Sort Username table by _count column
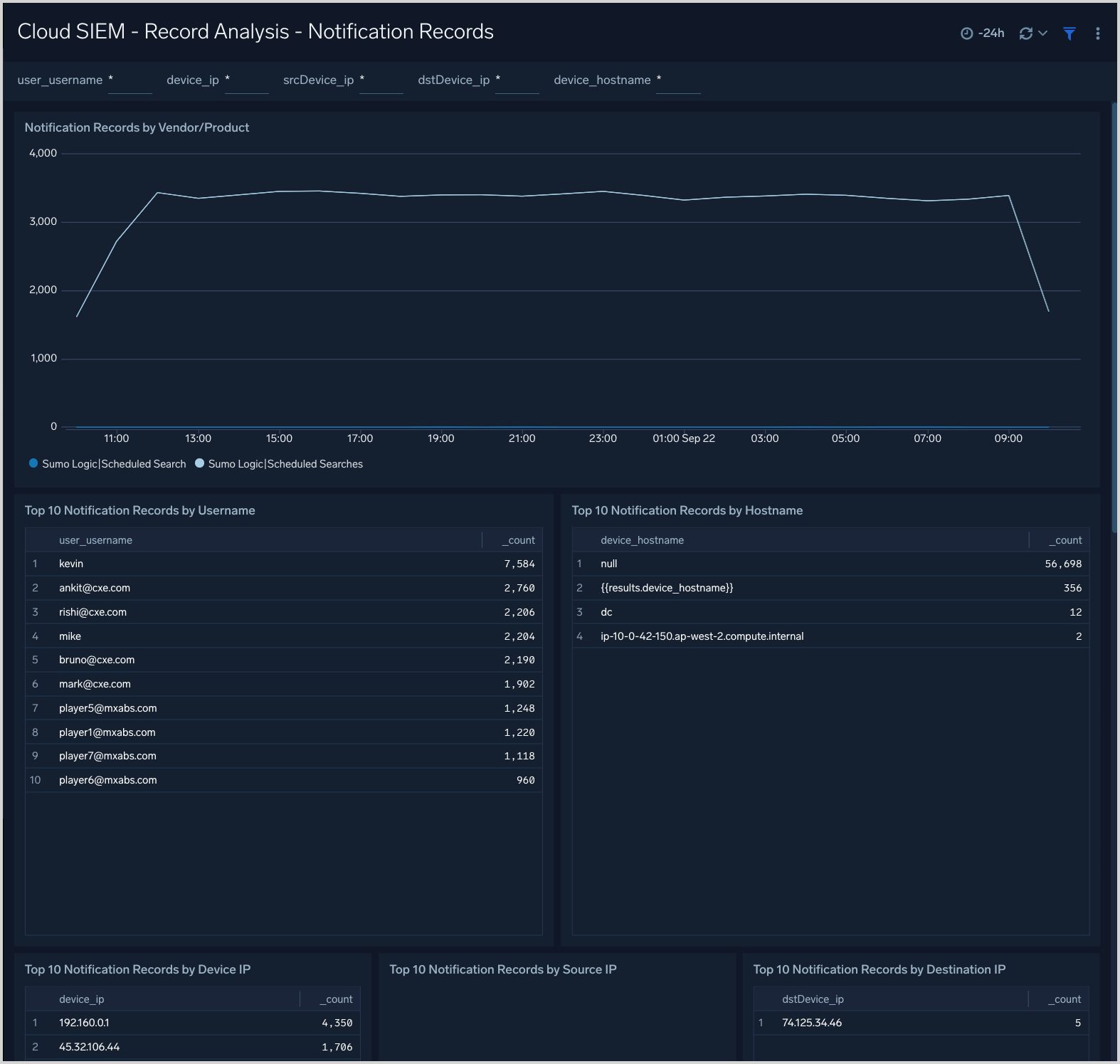This screenshot has width=1120, height=1064. pyautogui.click(x=521, y=540)
